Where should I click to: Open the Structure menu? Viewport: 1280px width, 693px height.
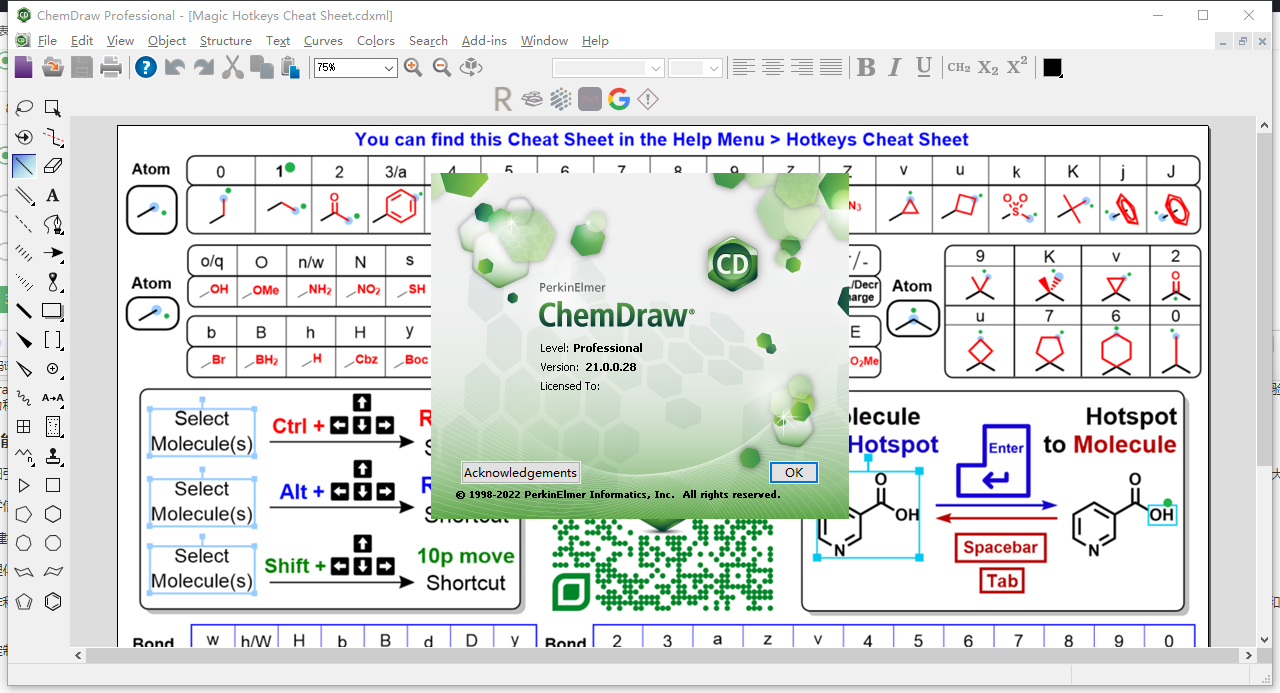(x=225, y=41)
